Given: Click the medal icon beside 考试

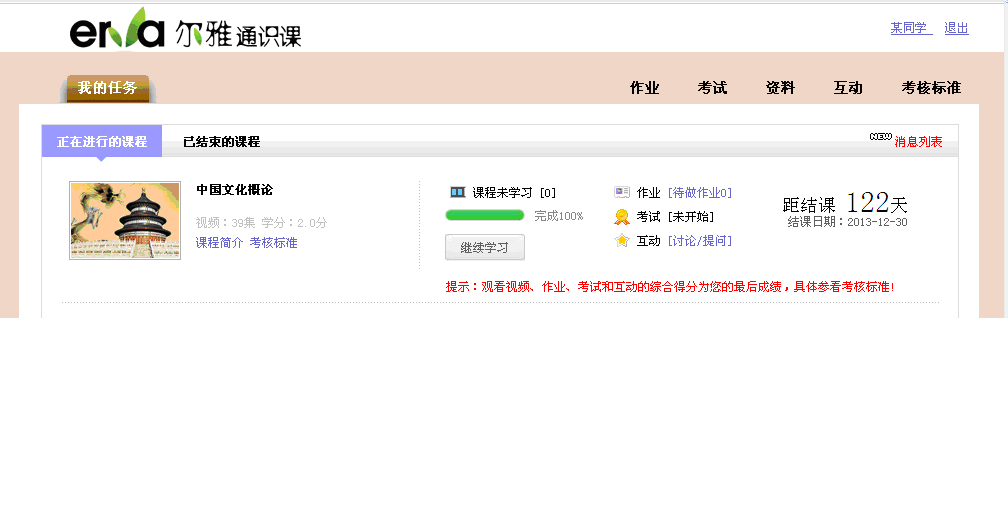Looking at the screenshot, I should point(622,216).
